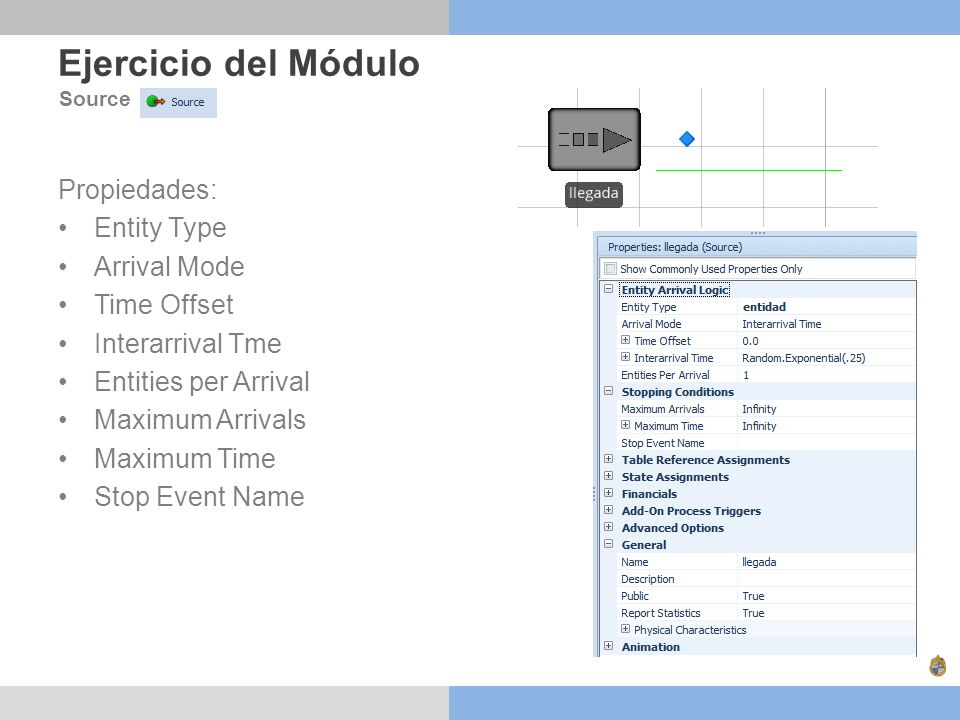This screenshot has width=960, height=720.
Task: Expand Add-On Process Triggers section
Action: (x=609, y=510)
